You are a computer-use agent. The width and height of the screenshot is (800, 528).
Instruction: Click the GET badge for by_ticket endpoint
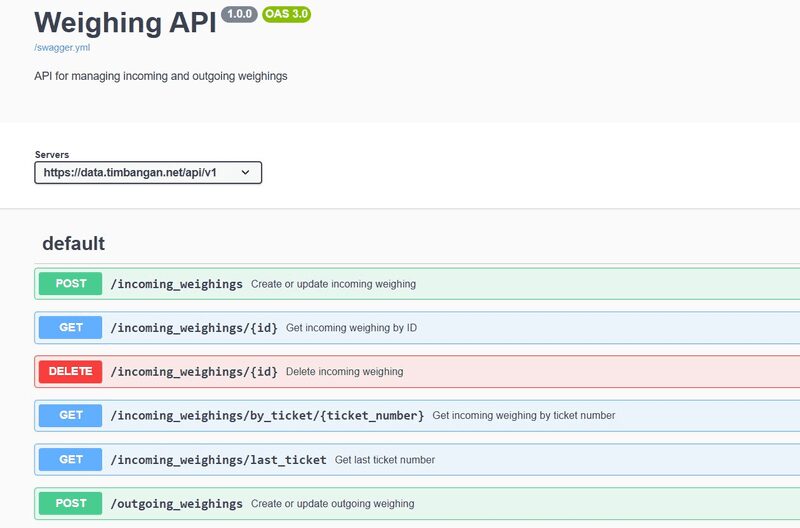pos(70,415)
